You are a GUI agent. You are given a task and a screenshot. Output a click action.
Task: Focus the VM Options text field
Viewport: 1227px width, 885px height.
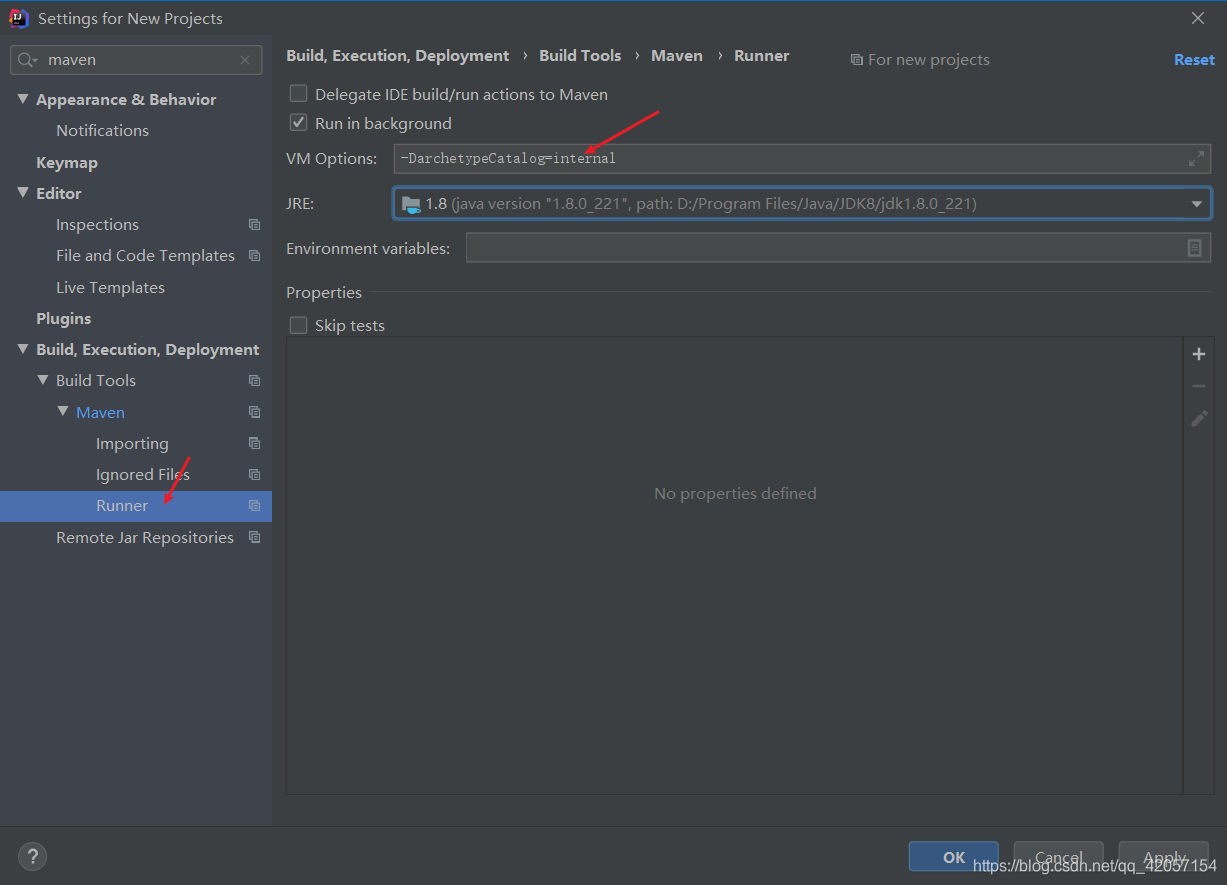[x=802, y=159]
